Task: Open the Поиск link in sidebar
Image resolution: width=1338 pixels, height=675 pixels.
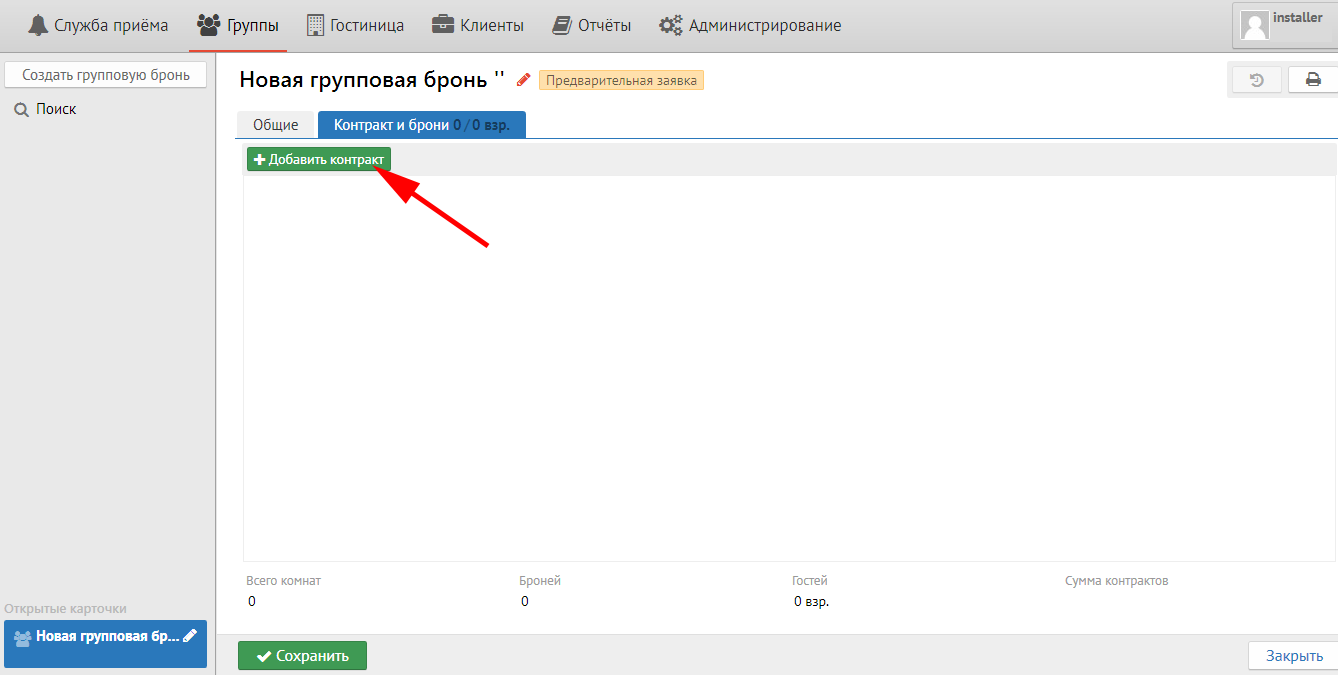Action: pos(56,110)
